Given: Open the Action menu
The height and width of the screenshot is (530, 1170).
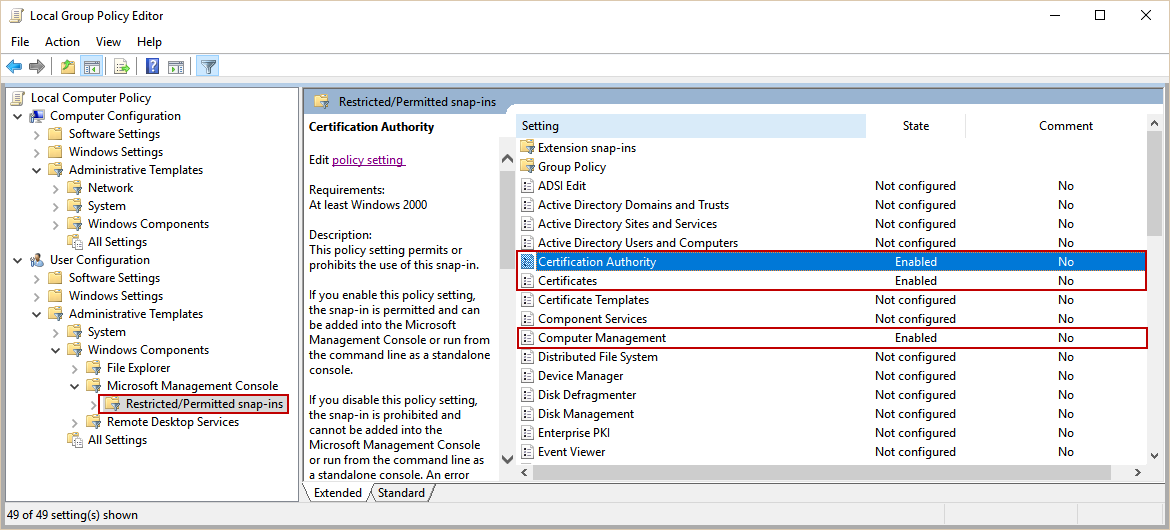Looking at the screenshot, I should tap(62, 42).
